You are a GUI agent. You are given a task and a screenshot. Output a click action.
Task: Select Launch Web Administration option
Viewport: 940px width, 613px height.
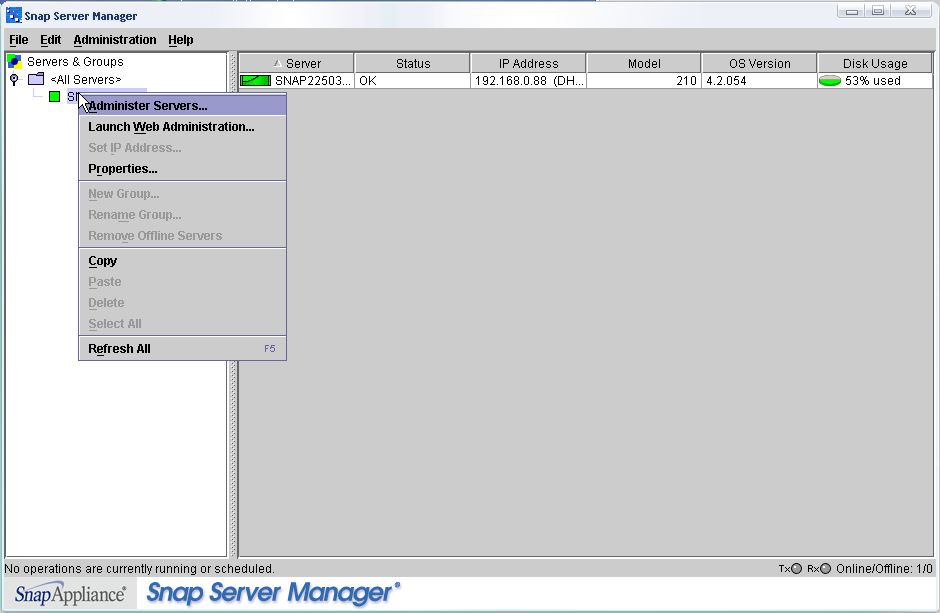pos(182,126)
